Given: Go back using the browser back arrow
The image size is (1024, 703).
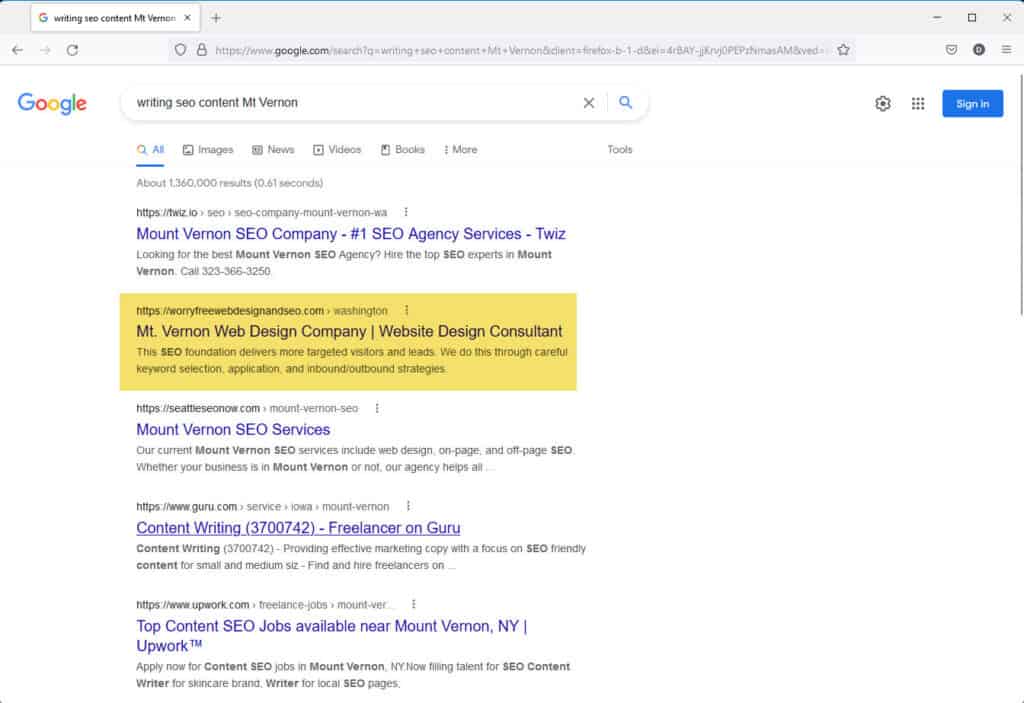Looking at the screenshot, I should (18, 50).
